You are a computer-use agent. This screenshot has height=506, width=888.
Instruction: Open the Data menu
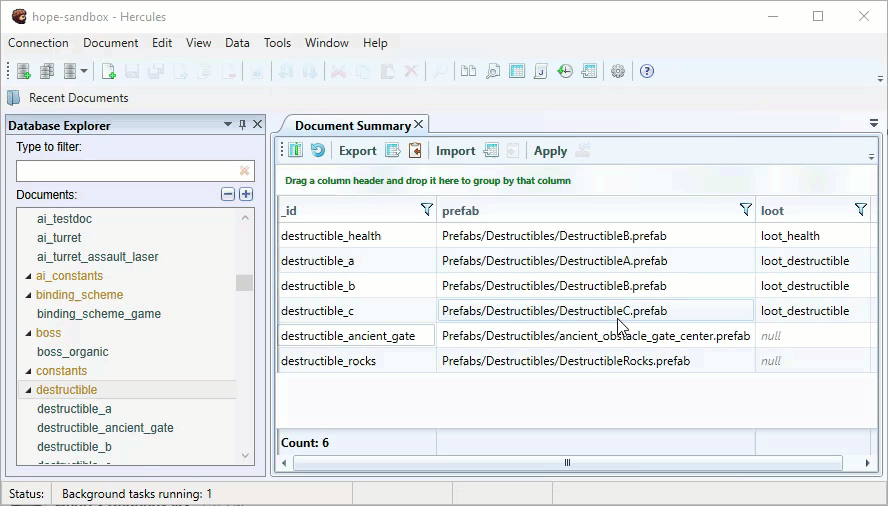tap(237, 43)
